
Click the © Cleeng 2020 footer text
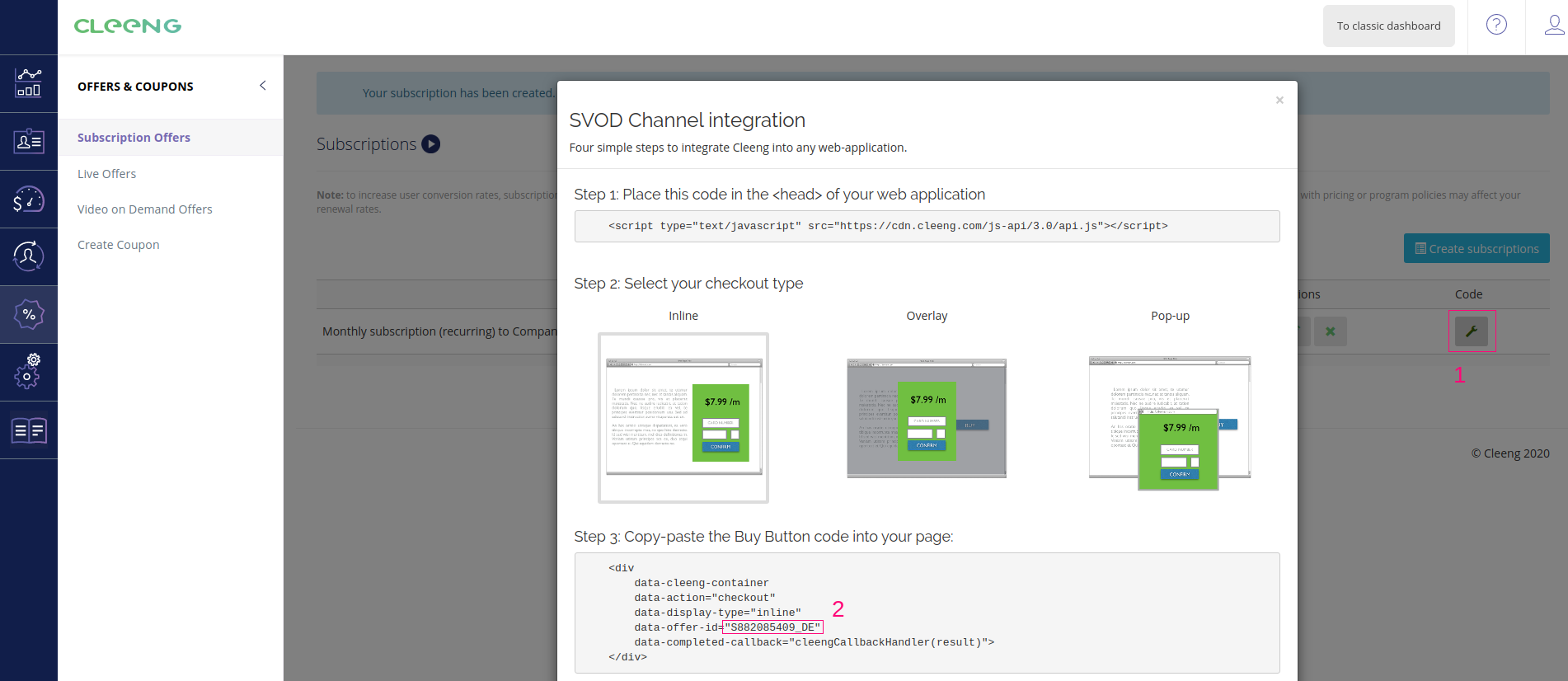[x=1510, y=453]
